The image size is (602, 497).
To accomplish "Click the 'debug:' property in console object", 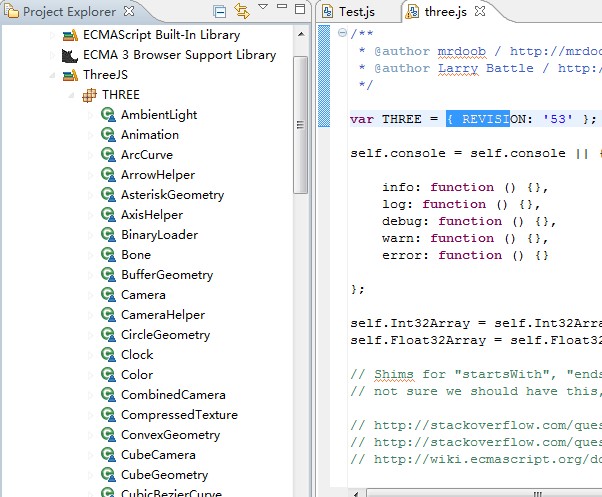I will 405,221.
